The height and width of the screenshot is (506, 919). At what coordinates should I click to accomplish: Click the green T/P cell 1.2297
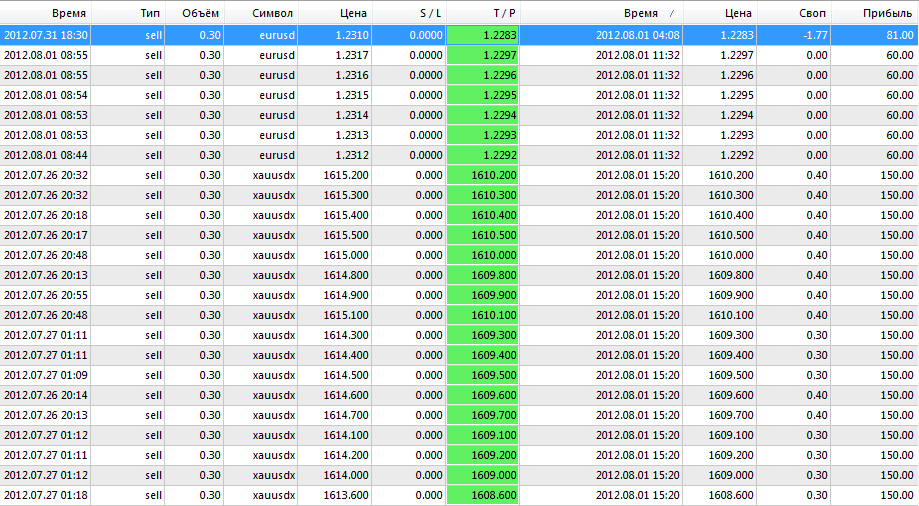[483, 55]
